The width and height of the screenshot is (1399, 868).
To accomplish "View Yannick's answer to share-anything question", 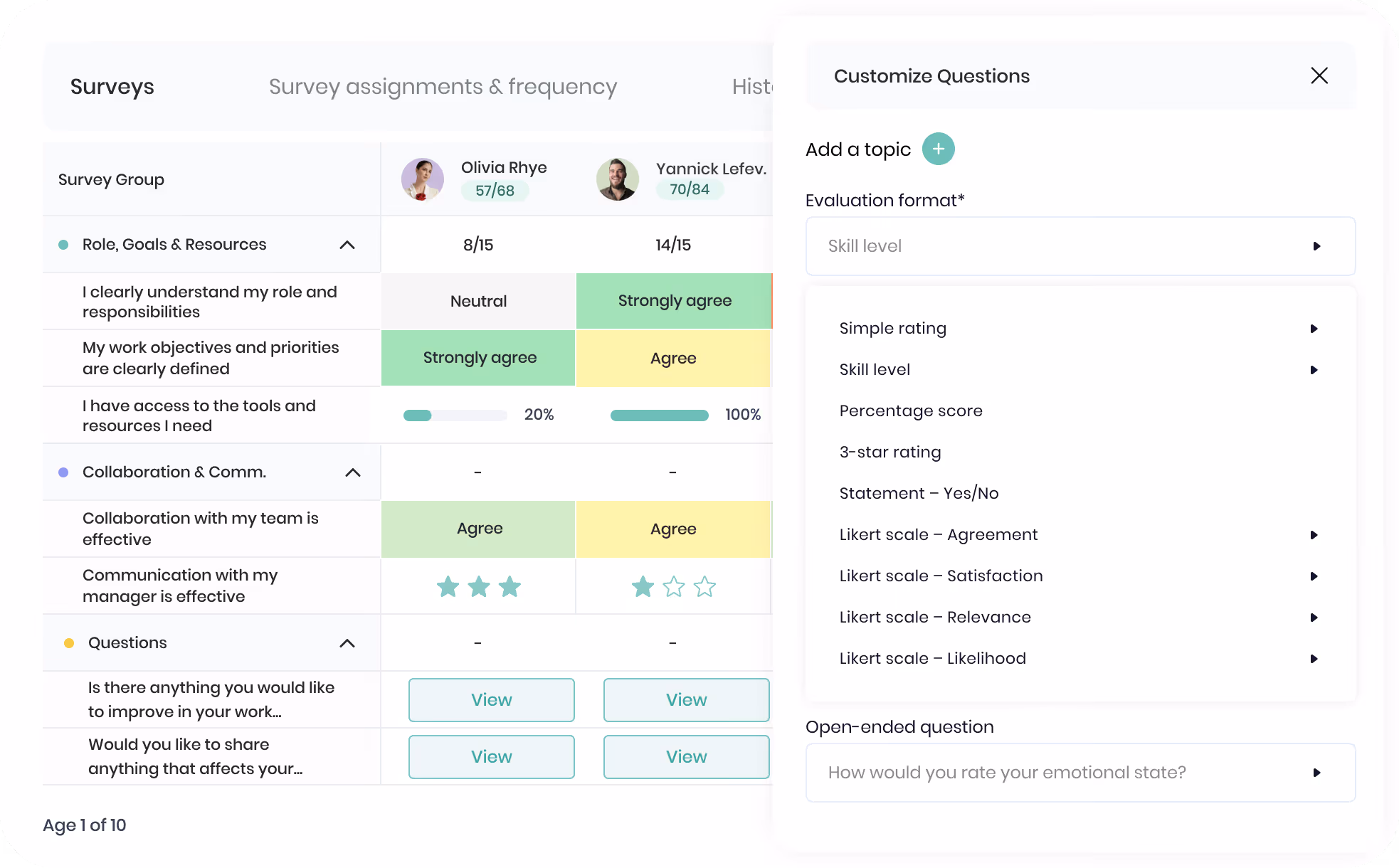I will [x=687, y=757].
